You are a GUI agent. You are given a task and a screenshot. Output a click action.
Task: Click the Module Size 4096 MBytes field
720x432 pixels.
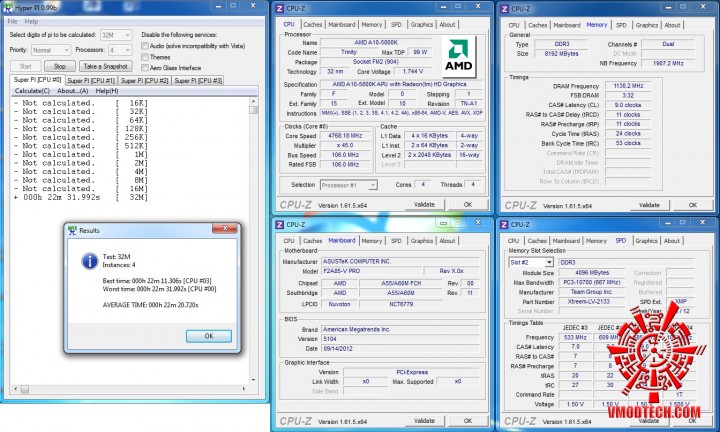591,272
